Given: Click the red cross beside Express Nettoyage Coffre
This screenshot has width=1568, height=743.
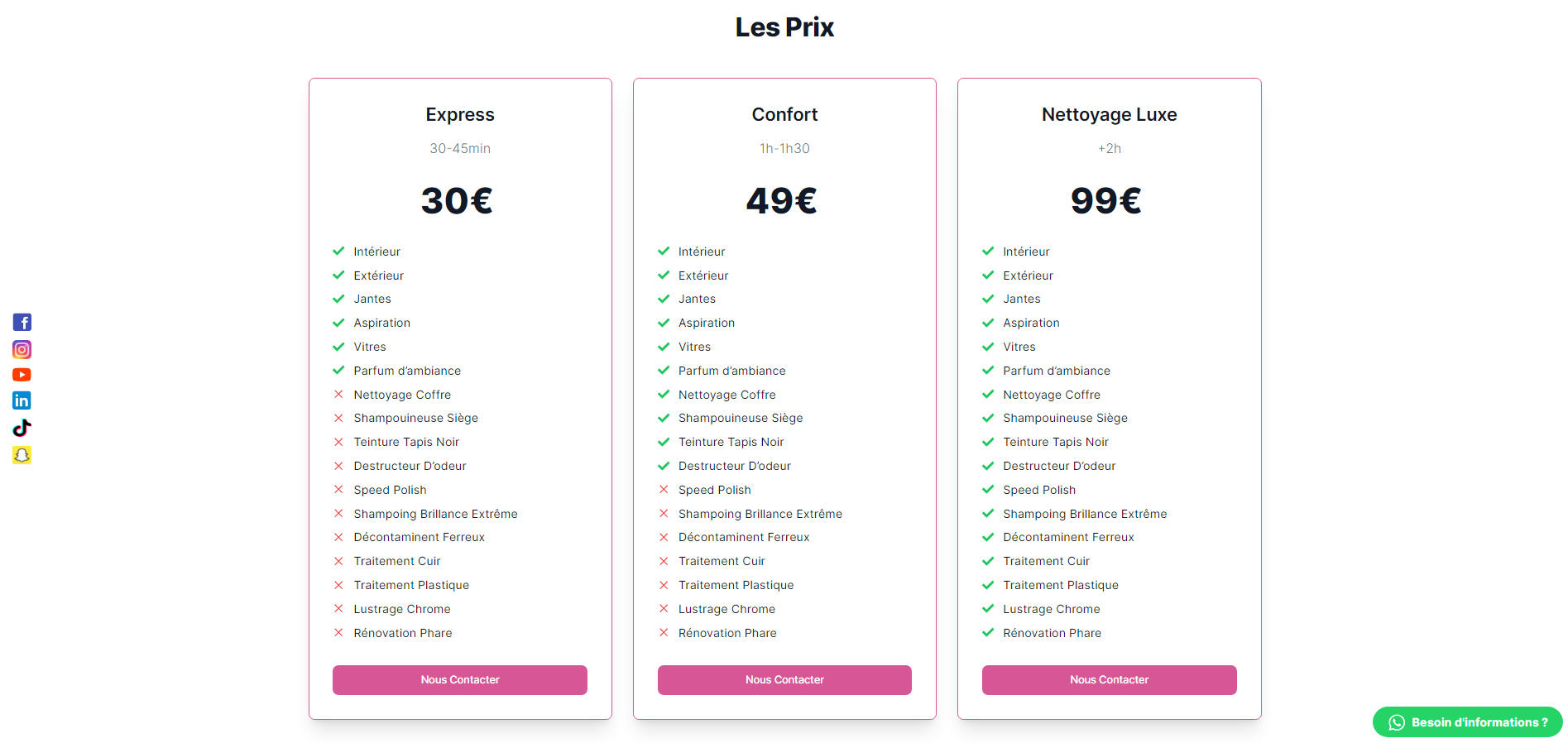Looking at the screenshot, I should (x=338, y=395).
